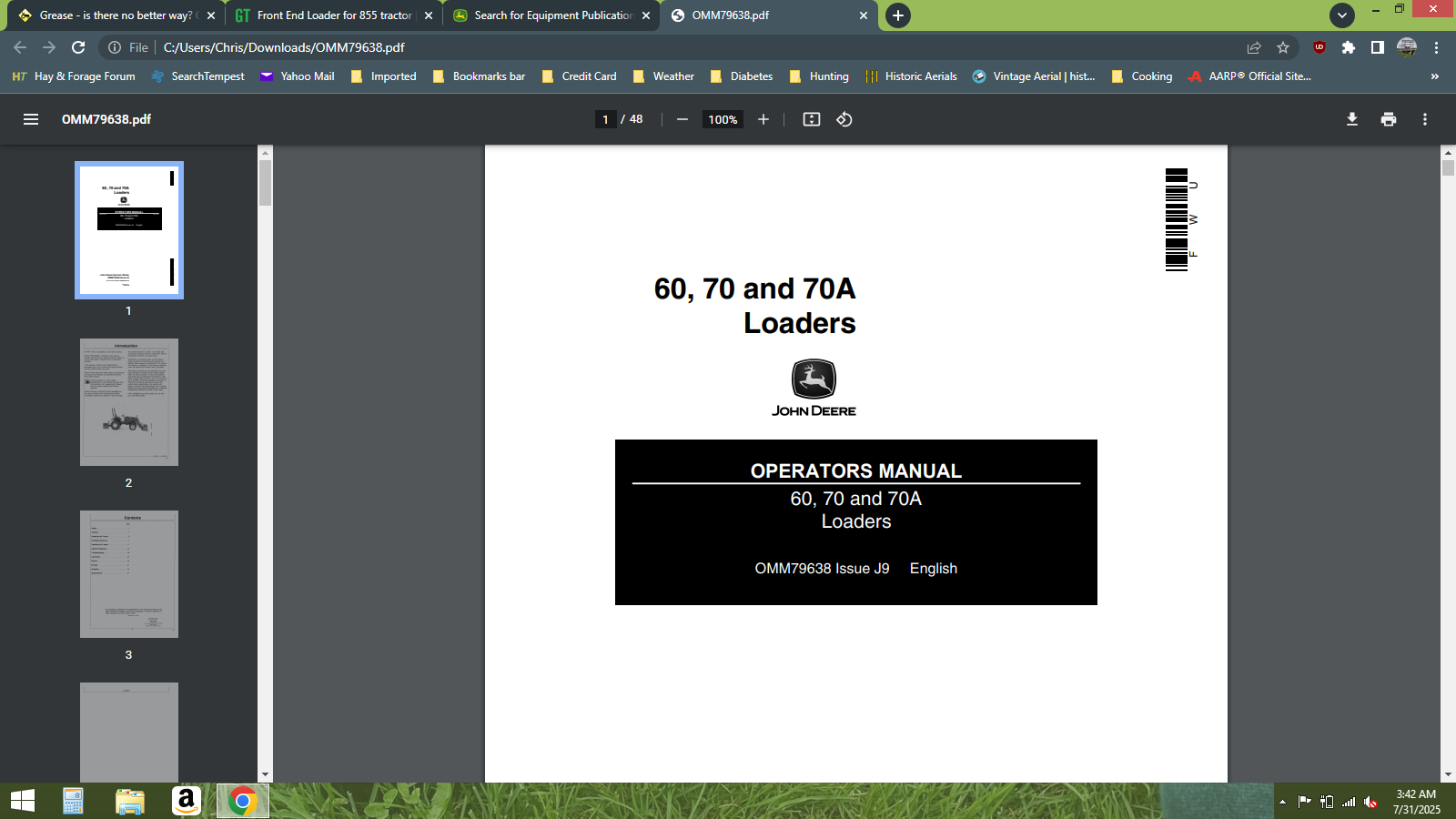Open the Imported bookmarks folder
Screen dimensions: 1456x819
tap(383, 76)
